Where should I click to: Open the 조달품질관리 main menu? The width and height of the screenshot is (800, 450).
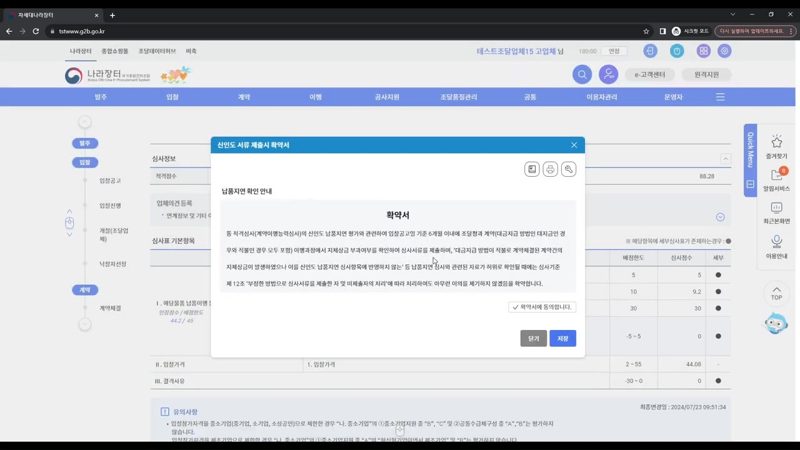point(459,97)
